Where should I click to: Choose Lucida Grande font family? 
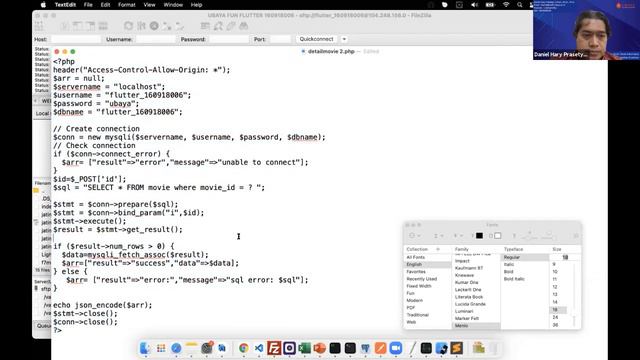(x=470, y=304)
